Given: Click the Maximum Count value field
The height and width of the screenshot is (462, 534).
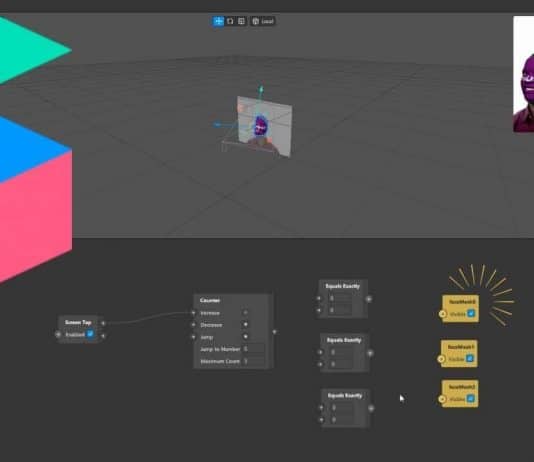Looking at the screenshot, I should (254, 361).
